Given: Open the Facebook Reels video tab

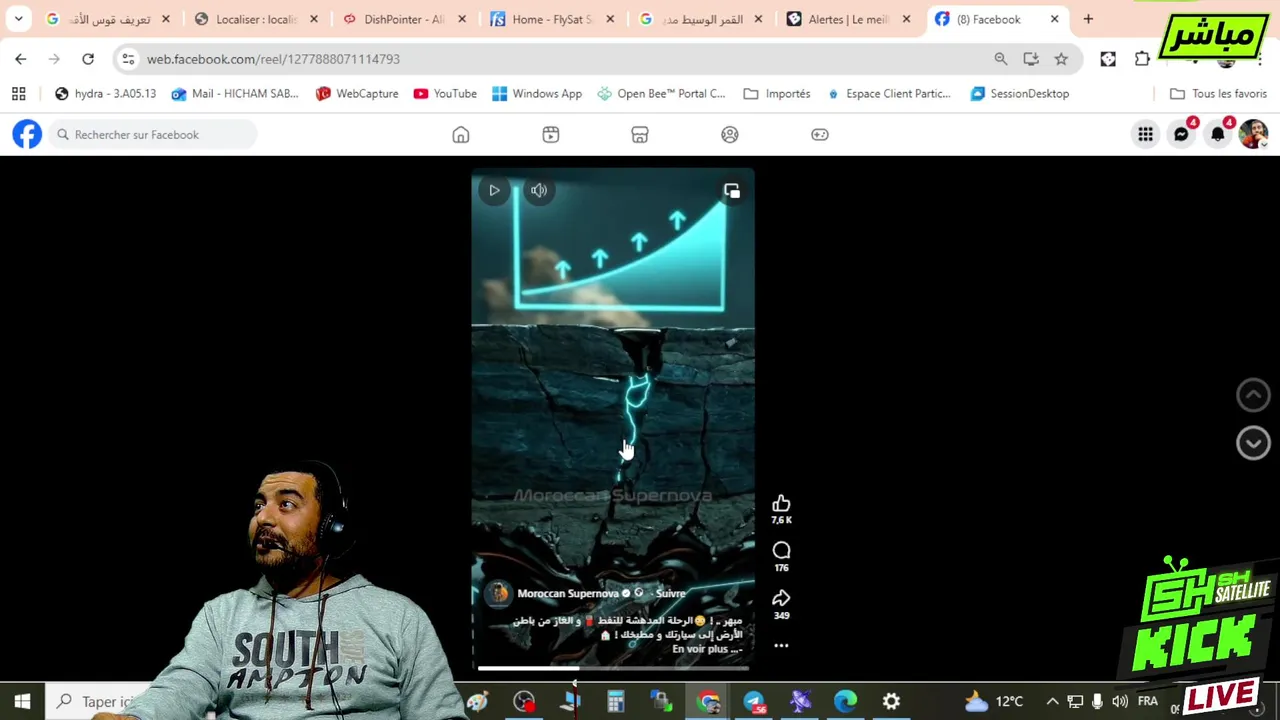Looking at the screenshot, I should [551, 135].
